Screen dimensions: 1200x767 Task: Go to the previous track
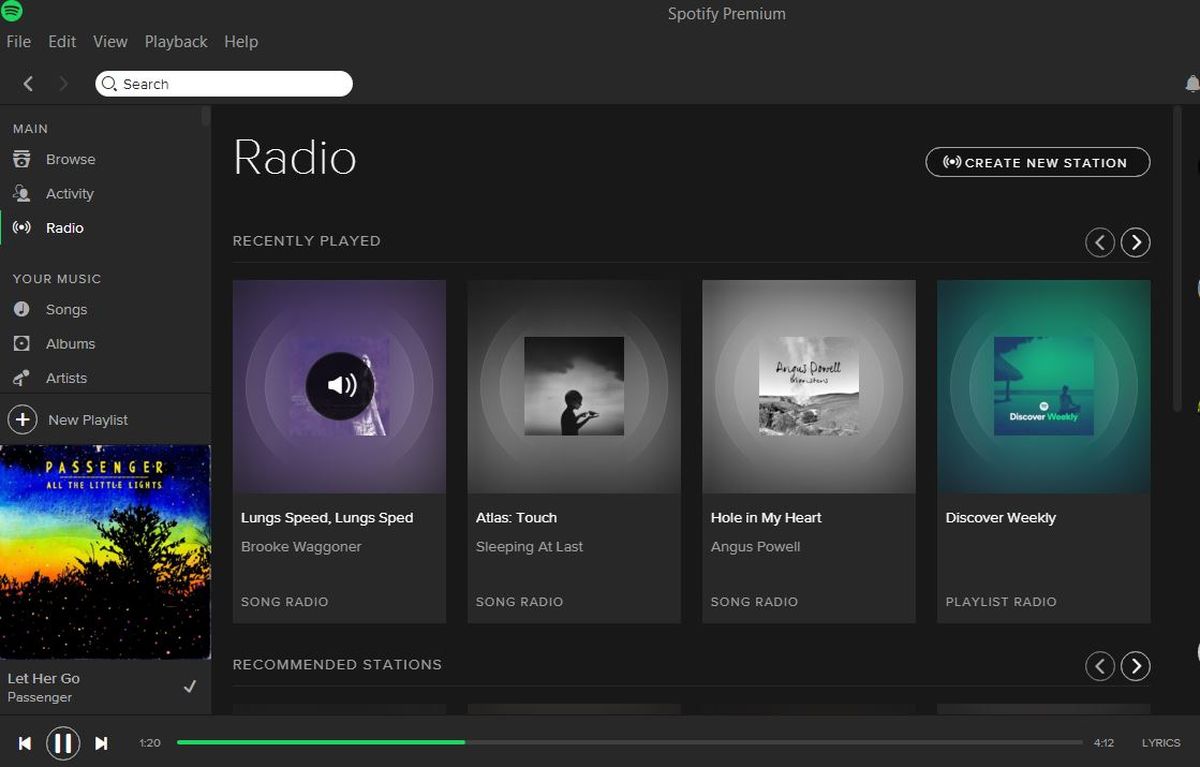(x=25, y=743)
